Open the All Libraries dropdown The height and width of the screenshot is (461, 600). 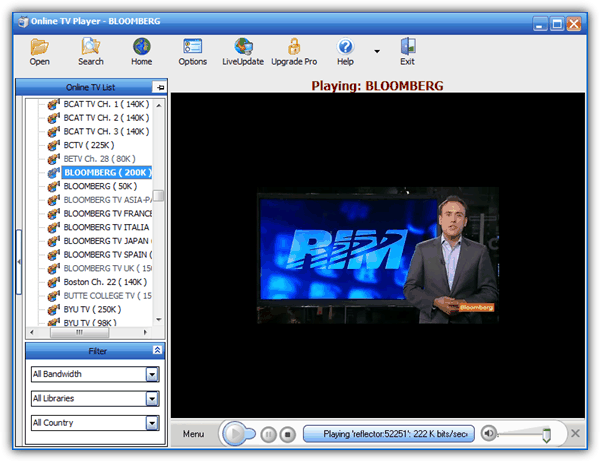click(x=152, y=399)
